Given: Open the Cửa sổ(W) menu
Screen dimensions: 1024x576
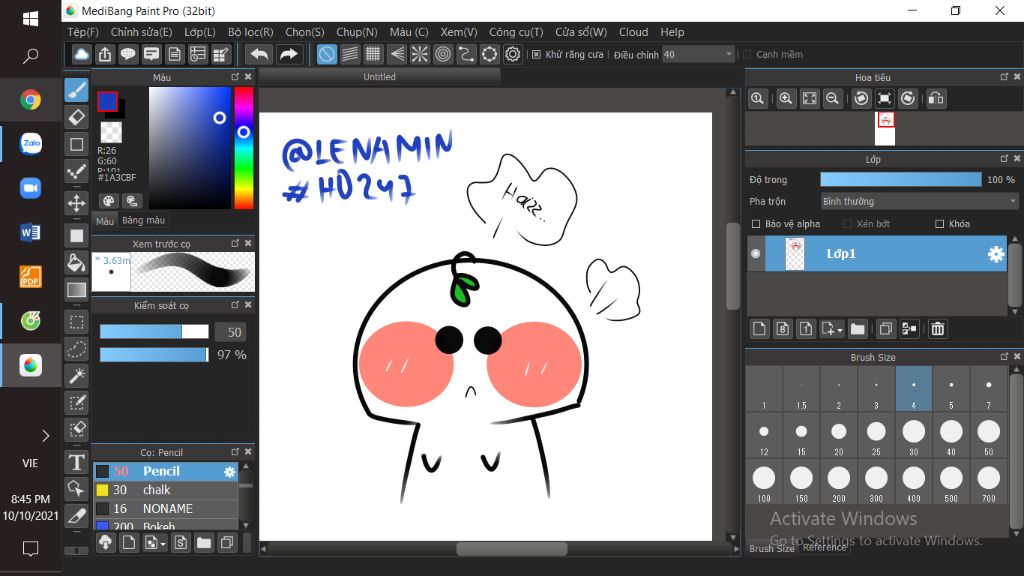Looking at the screenshot, I should coord(581,32).
